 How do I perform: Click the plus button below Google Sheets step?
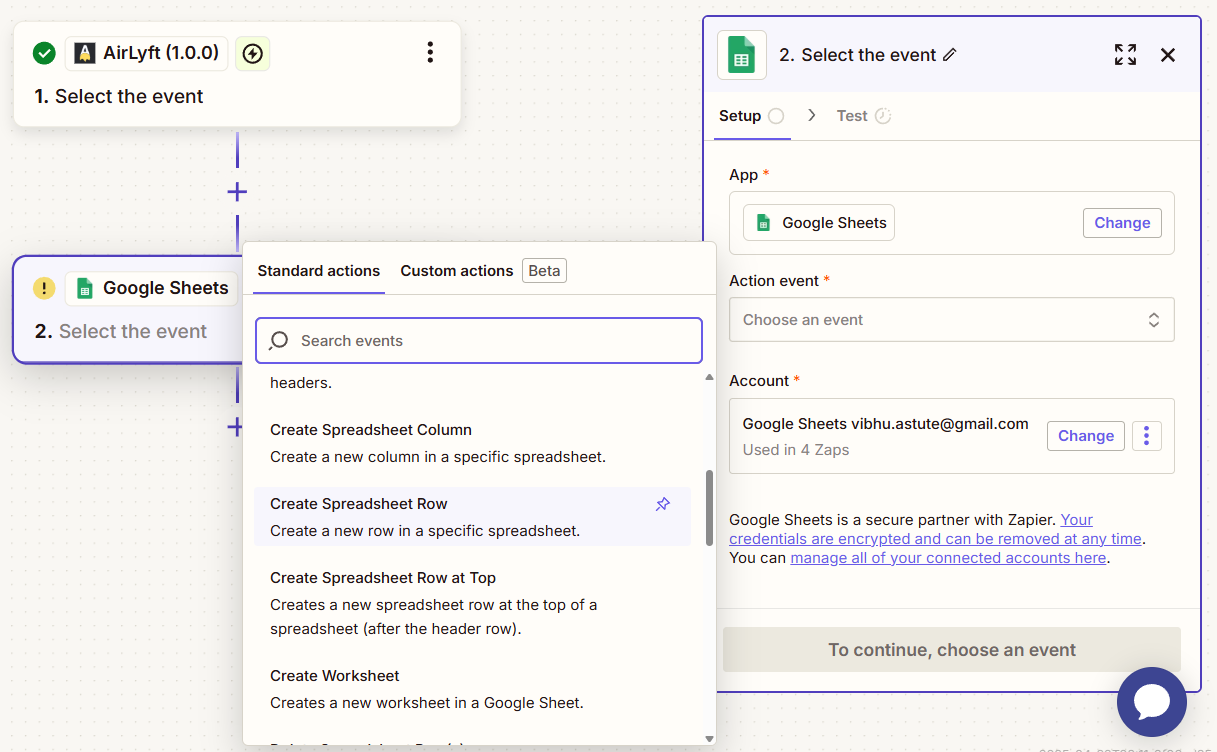tap(235, 427)
